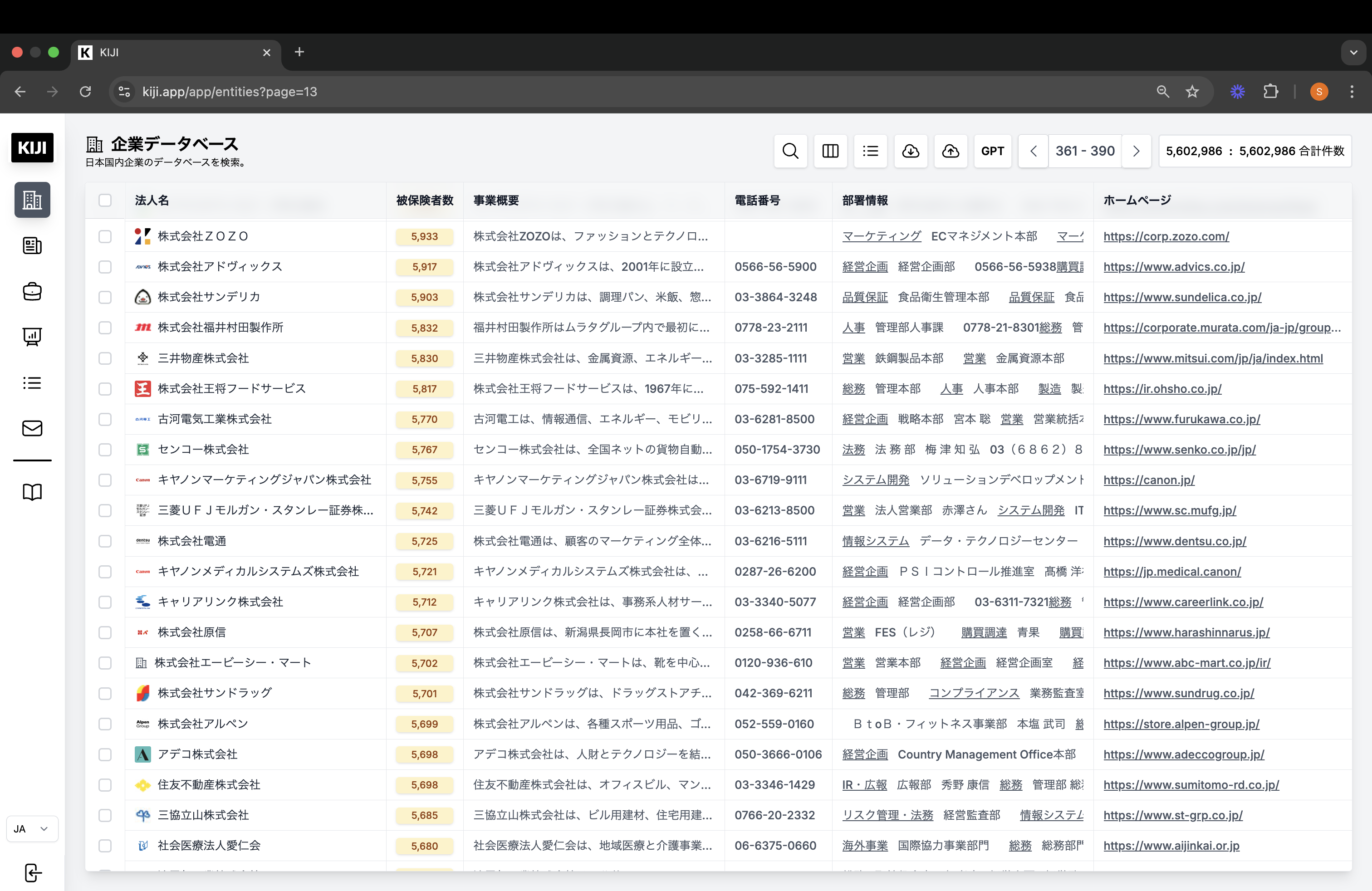Open the news section in the sidebar
1372x891 pixels.
pos(32,246)
